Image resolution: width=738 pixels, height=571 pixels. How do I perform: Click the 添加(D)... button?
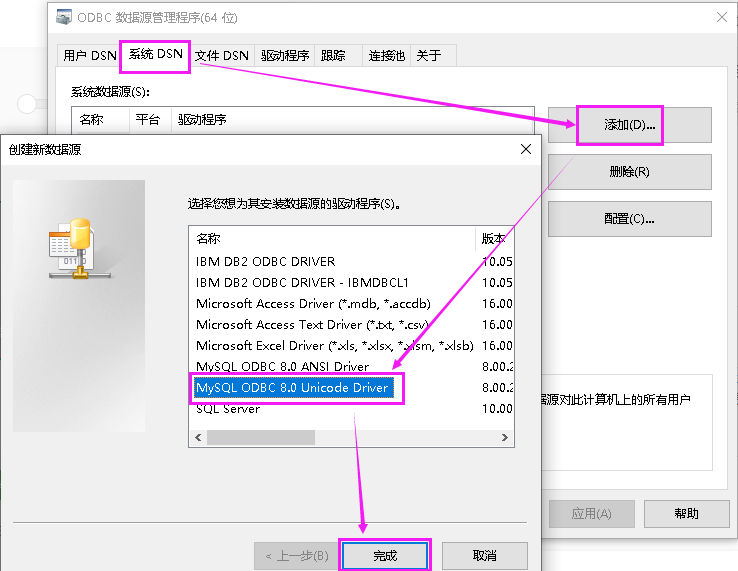(630, 125)
